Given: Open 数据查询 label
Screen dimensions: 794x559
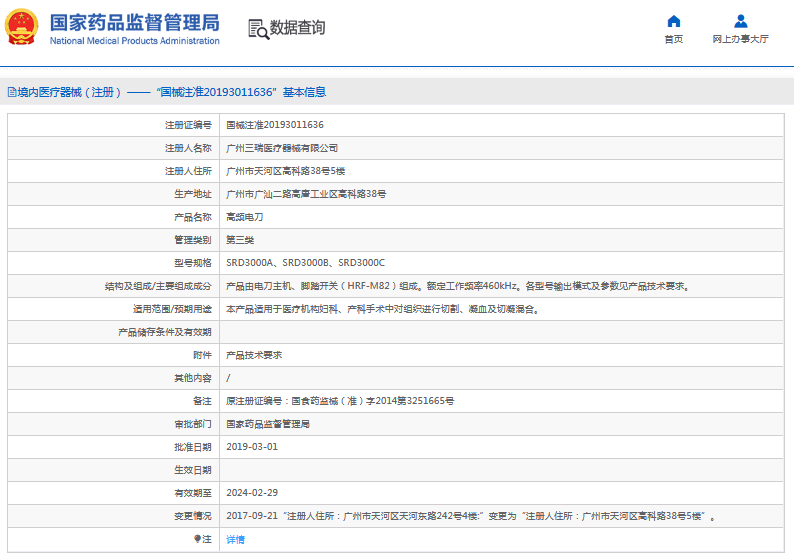Looking at the screenshot, I should tap(297, 28).
